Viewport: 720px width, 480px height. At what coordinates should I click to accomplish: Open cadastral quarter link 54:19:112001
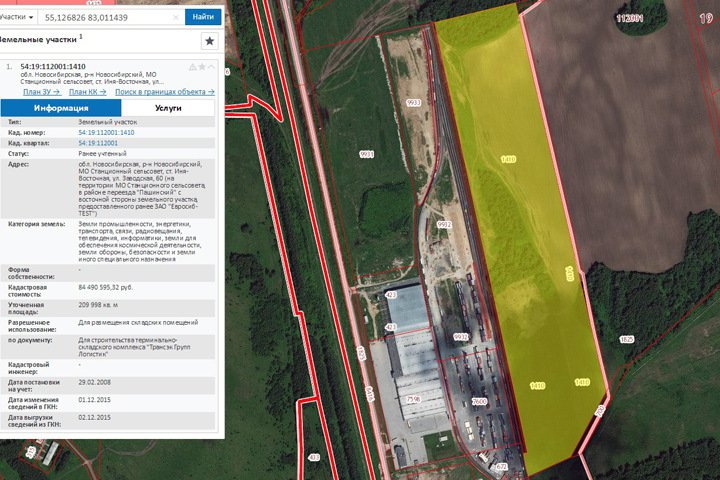pyautogui.click(x=98, y=143)
